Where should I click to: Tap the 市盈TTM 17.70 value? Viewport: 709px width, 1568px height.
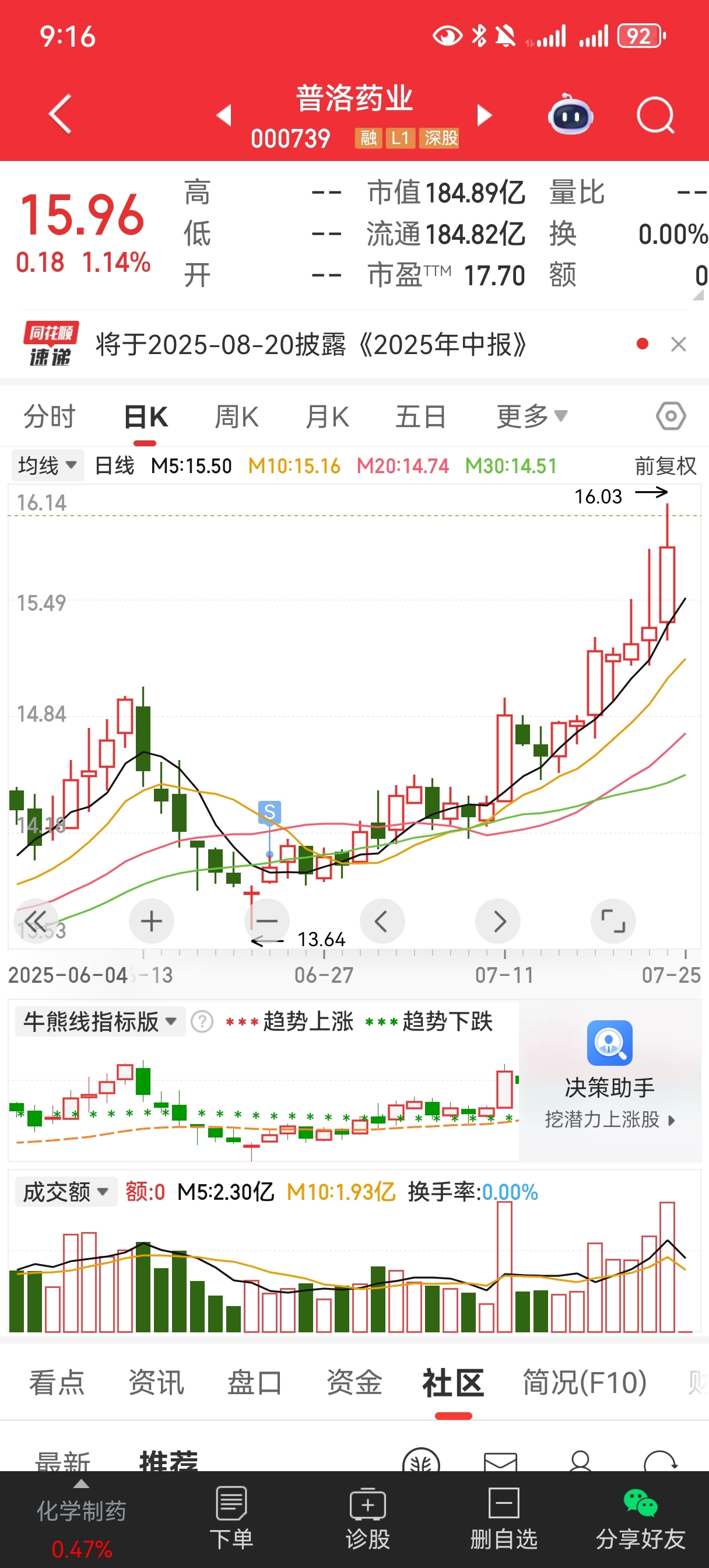[x=446, y=275]
